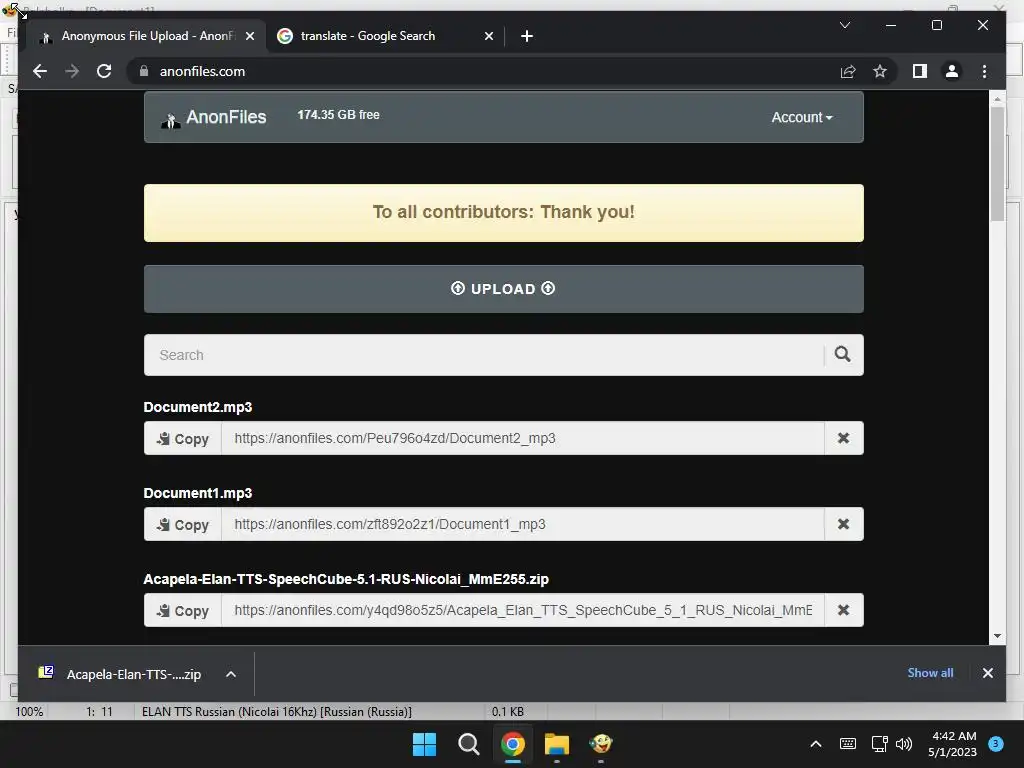This screenshot has width=1024, height=768.
Task: Click the Document1.mp3 file name
Action: click(x=198, y=493)
